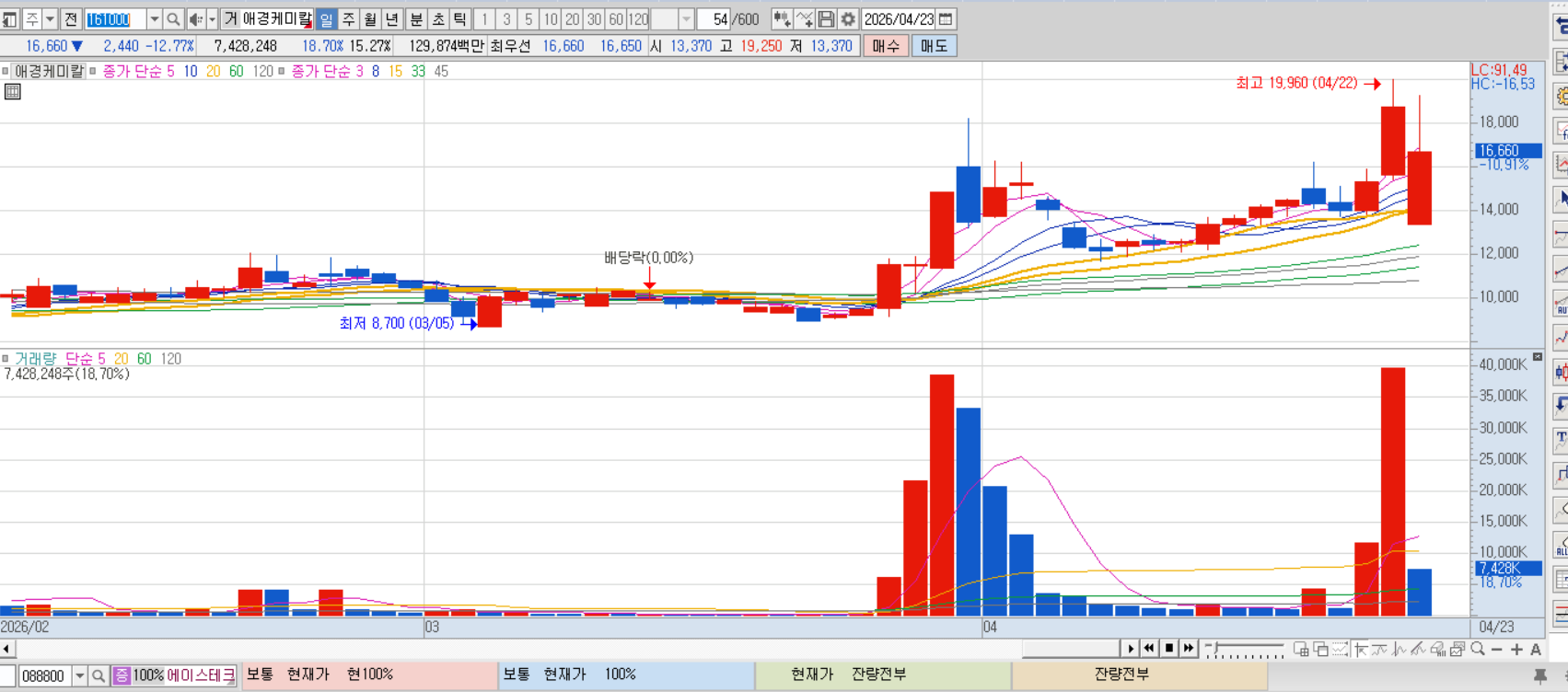The height and width of the screenshot is (692, 1568).
Task: Click the dotted chart region icon
Action: 1340,649
